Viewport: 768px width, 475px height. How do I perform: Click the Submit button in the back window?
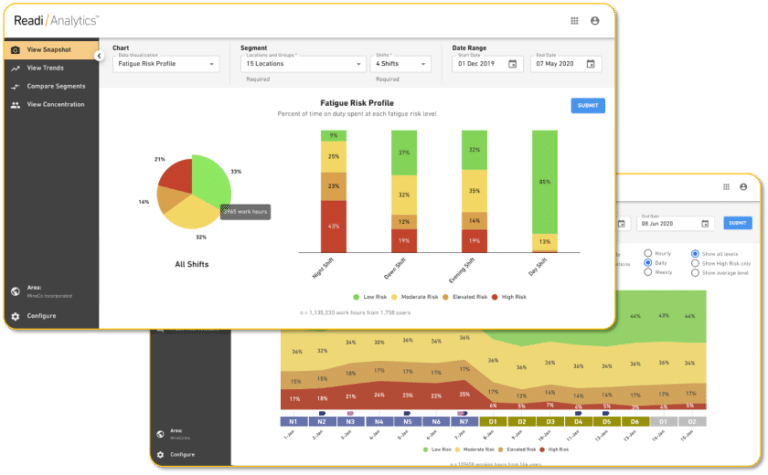pyautogui.click(x=738, y=223)
